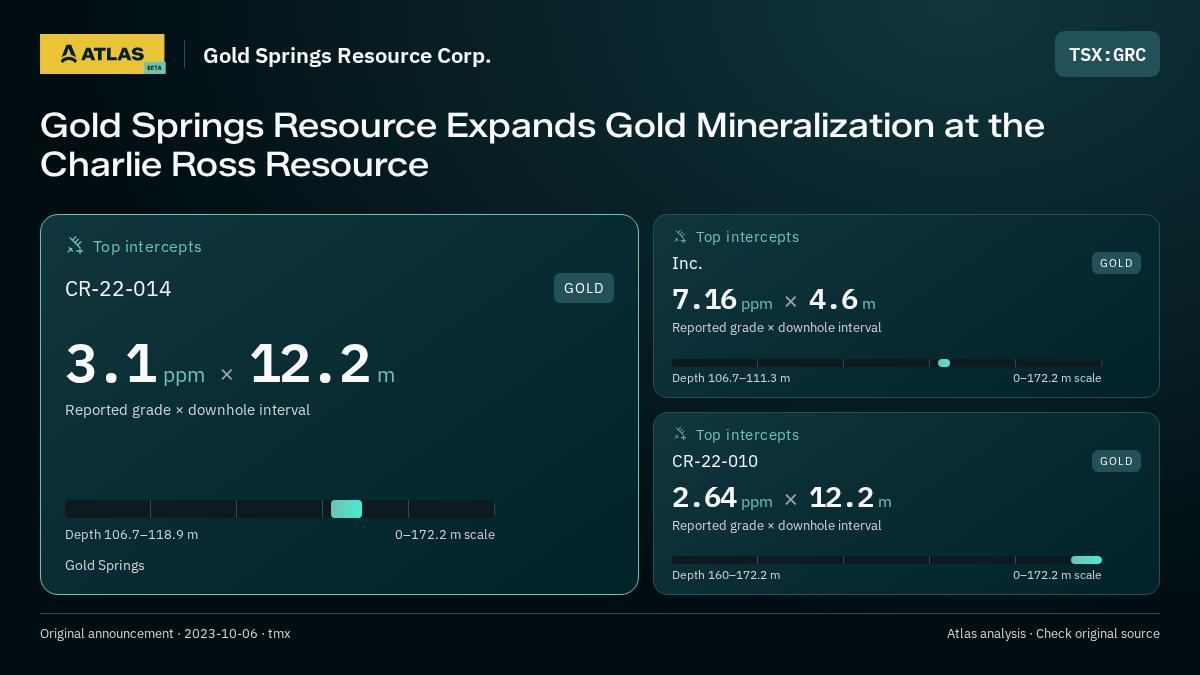The width and height of the screenshot is (1200, 675).
Task: Click the Atlas logo badge
Action: tap(102, 54)
